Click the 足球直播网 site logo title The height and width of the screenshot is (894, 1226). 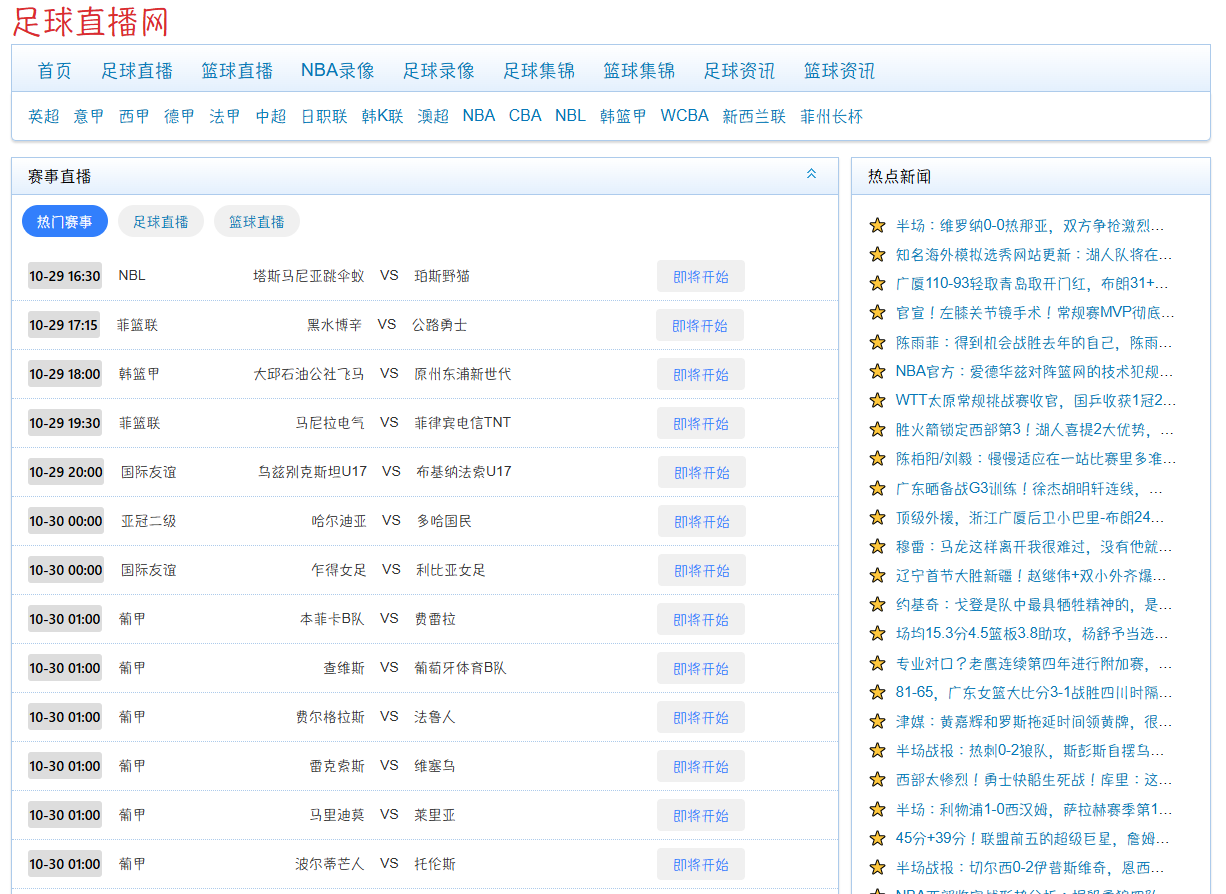(x=91, y=21)
